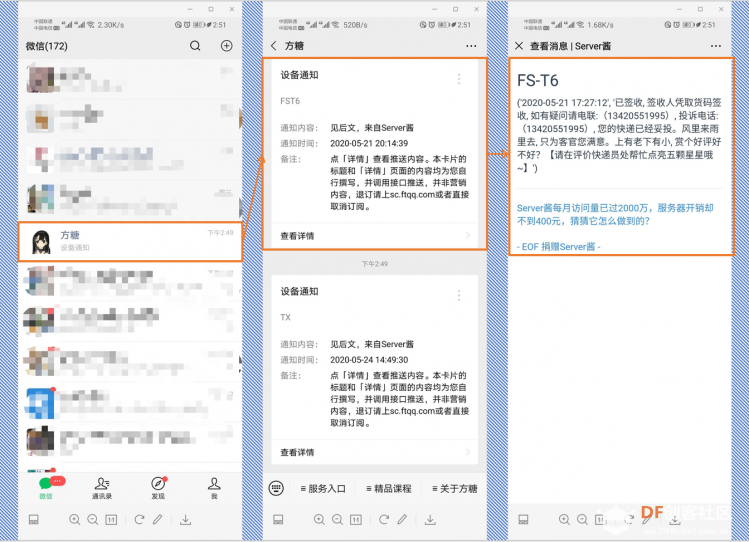Go back using the arrow beside 方糖 title
This screenshot has width=749, height=542.
274,46
